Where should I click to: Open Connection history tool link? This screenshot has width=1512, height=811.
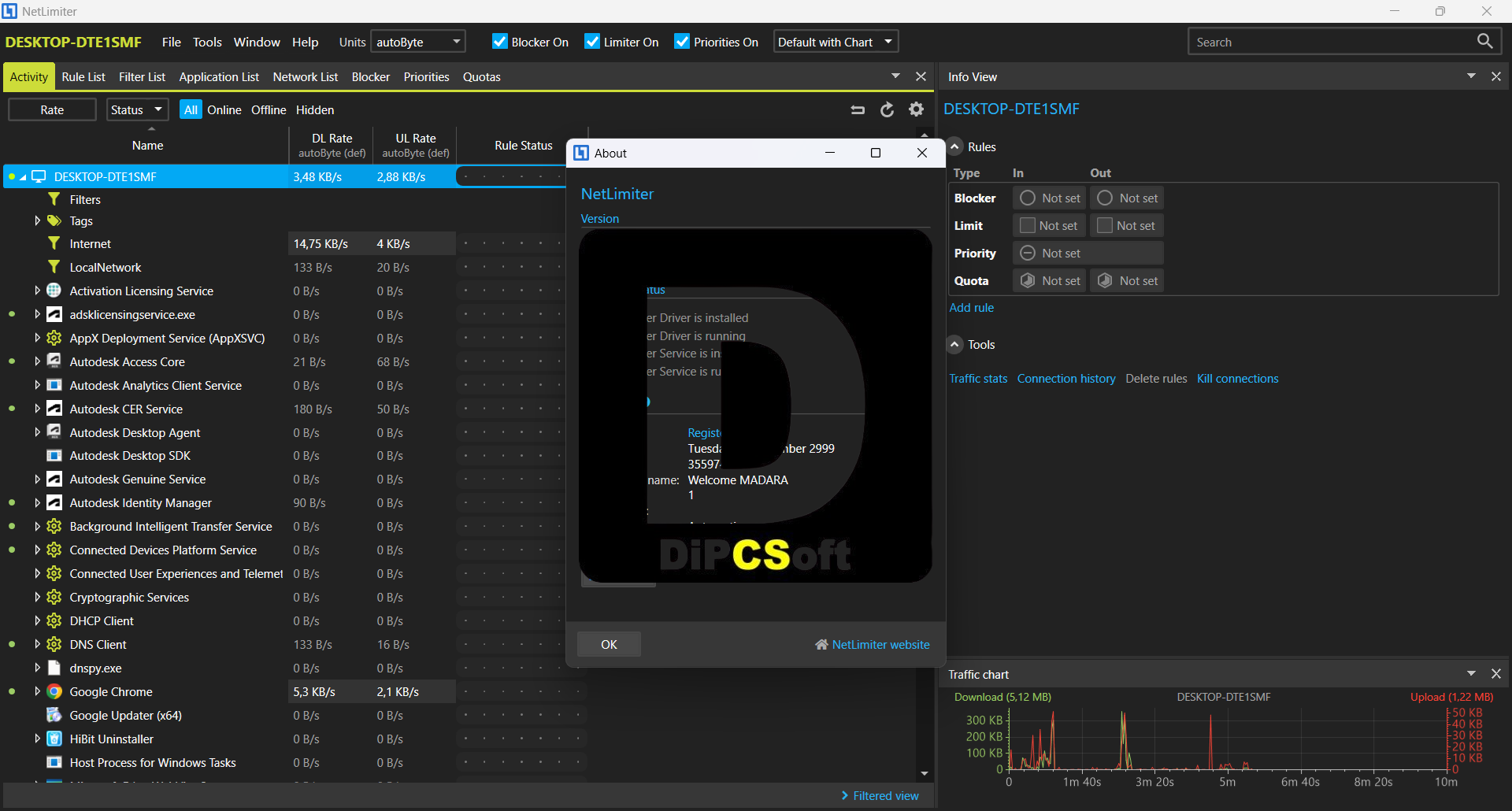(1066, 379)
